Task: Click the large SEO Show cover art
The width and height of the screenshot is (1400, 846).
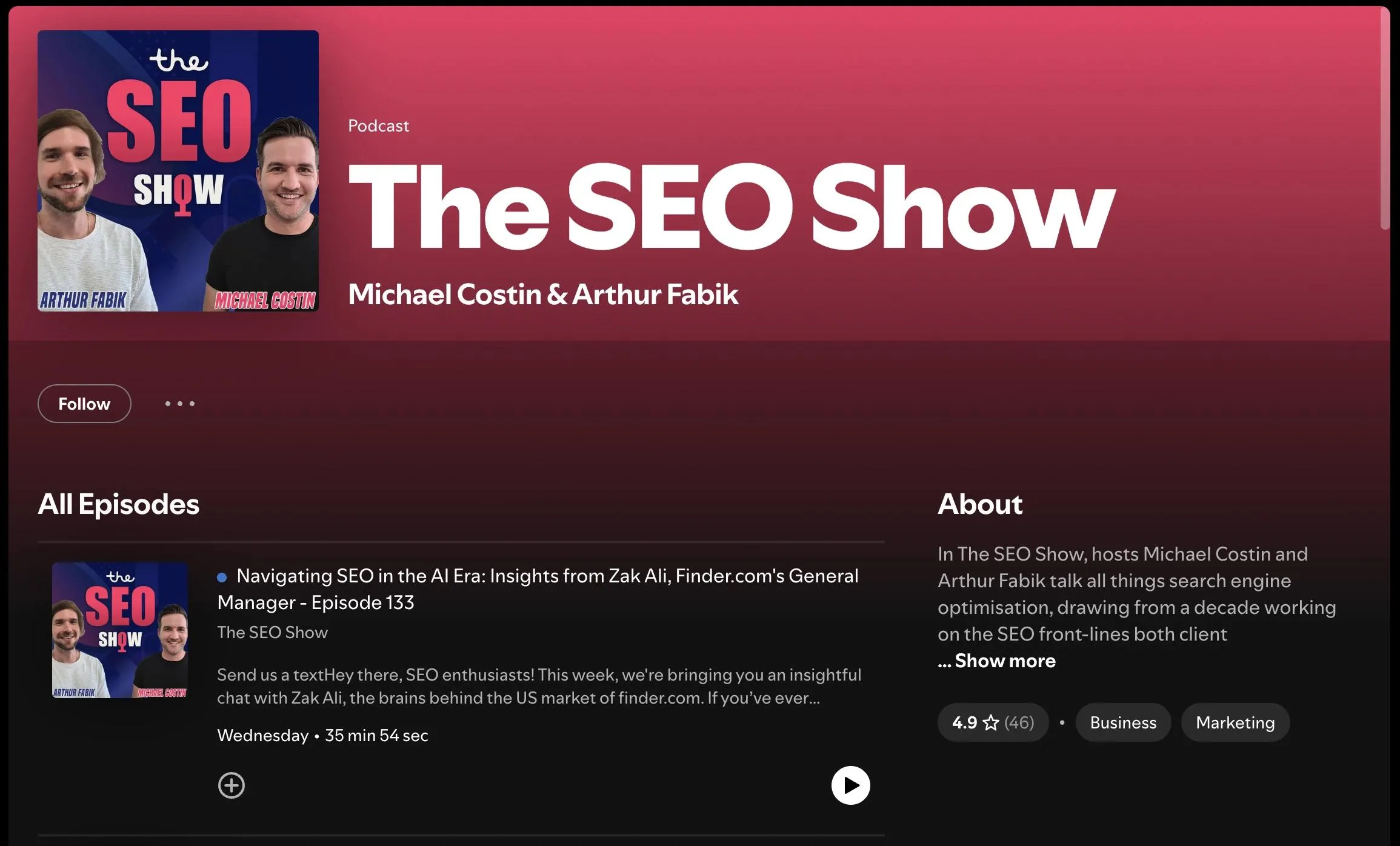Action: 178,171
